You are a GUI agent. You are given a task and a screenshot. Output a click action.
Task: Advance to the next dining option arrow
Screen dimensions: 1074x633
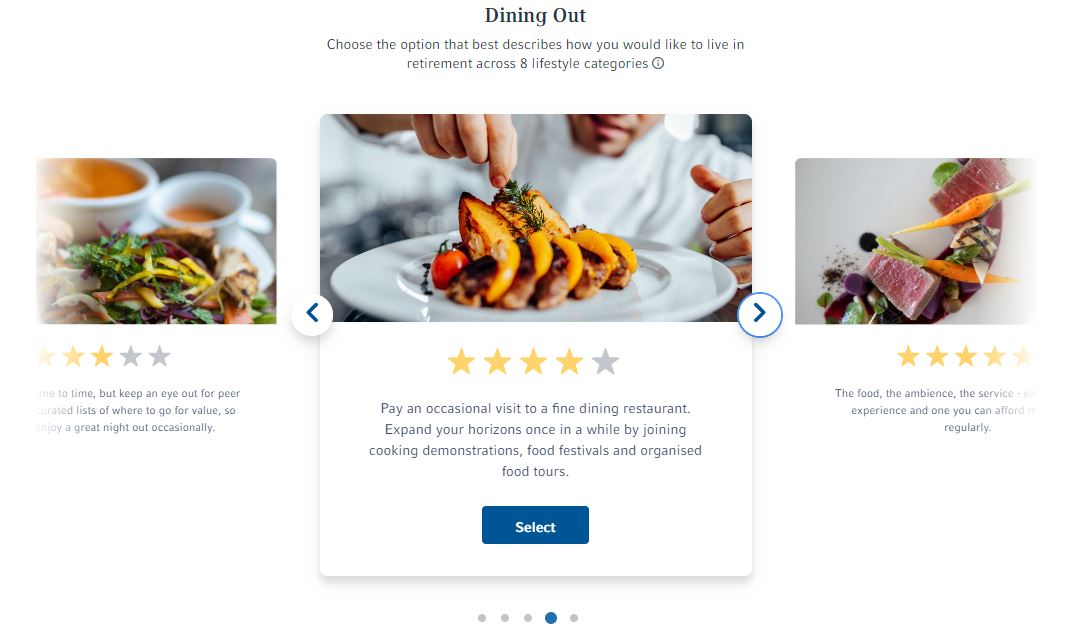pos(759,314)
